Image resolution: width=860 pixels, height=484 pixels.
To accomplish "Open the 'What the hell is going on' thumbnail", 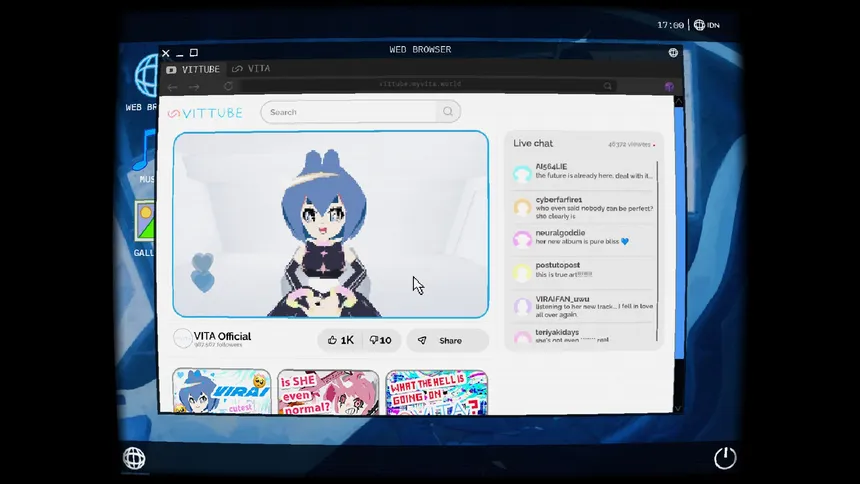I will (x=437, y=392).
